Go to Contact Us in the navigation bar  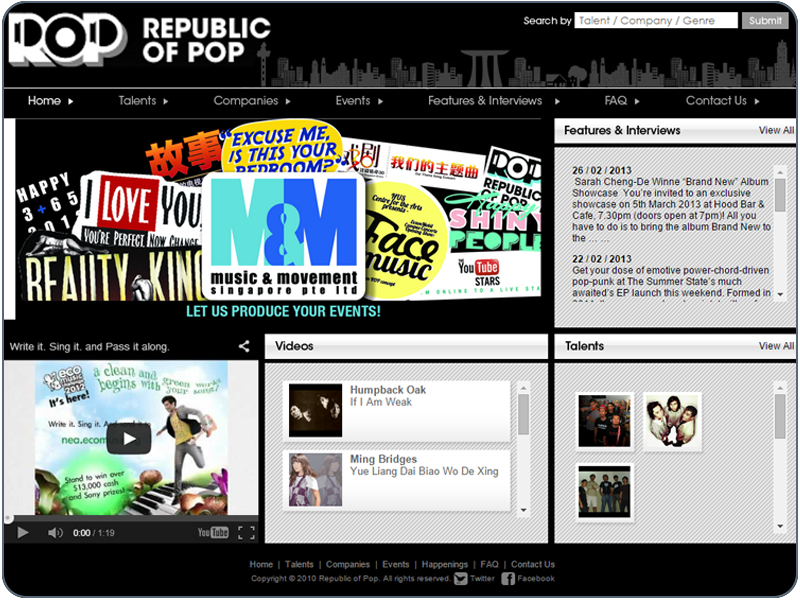pyautogui.click(x=716, y=101)
